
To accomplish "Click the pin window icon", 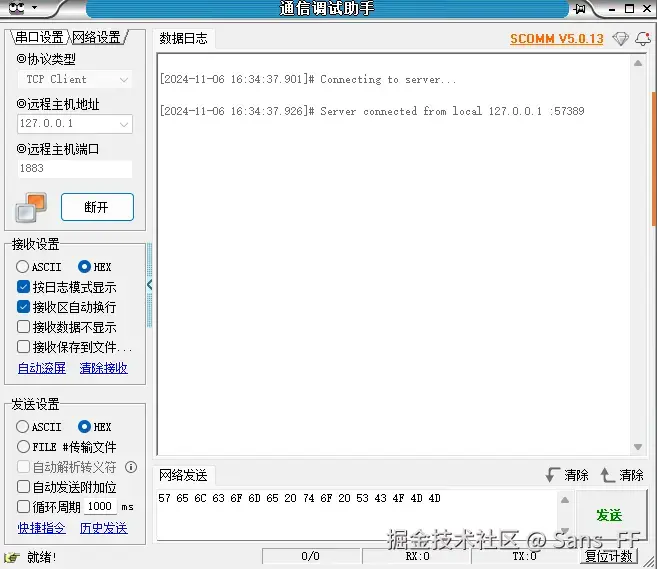I will click(x=579, y=8).
